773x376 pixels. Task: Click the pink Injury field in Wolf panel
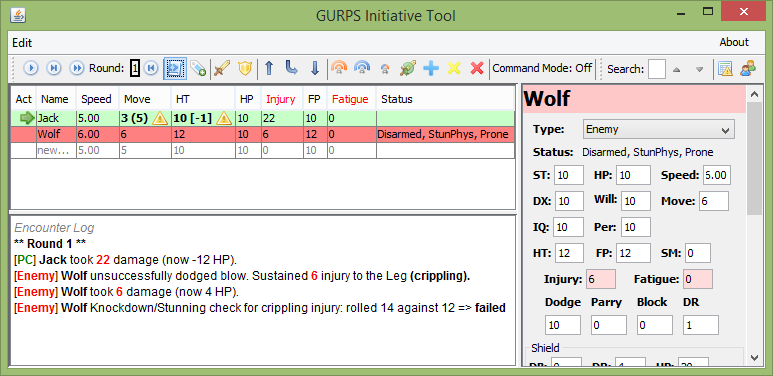[x=601, y=279]
